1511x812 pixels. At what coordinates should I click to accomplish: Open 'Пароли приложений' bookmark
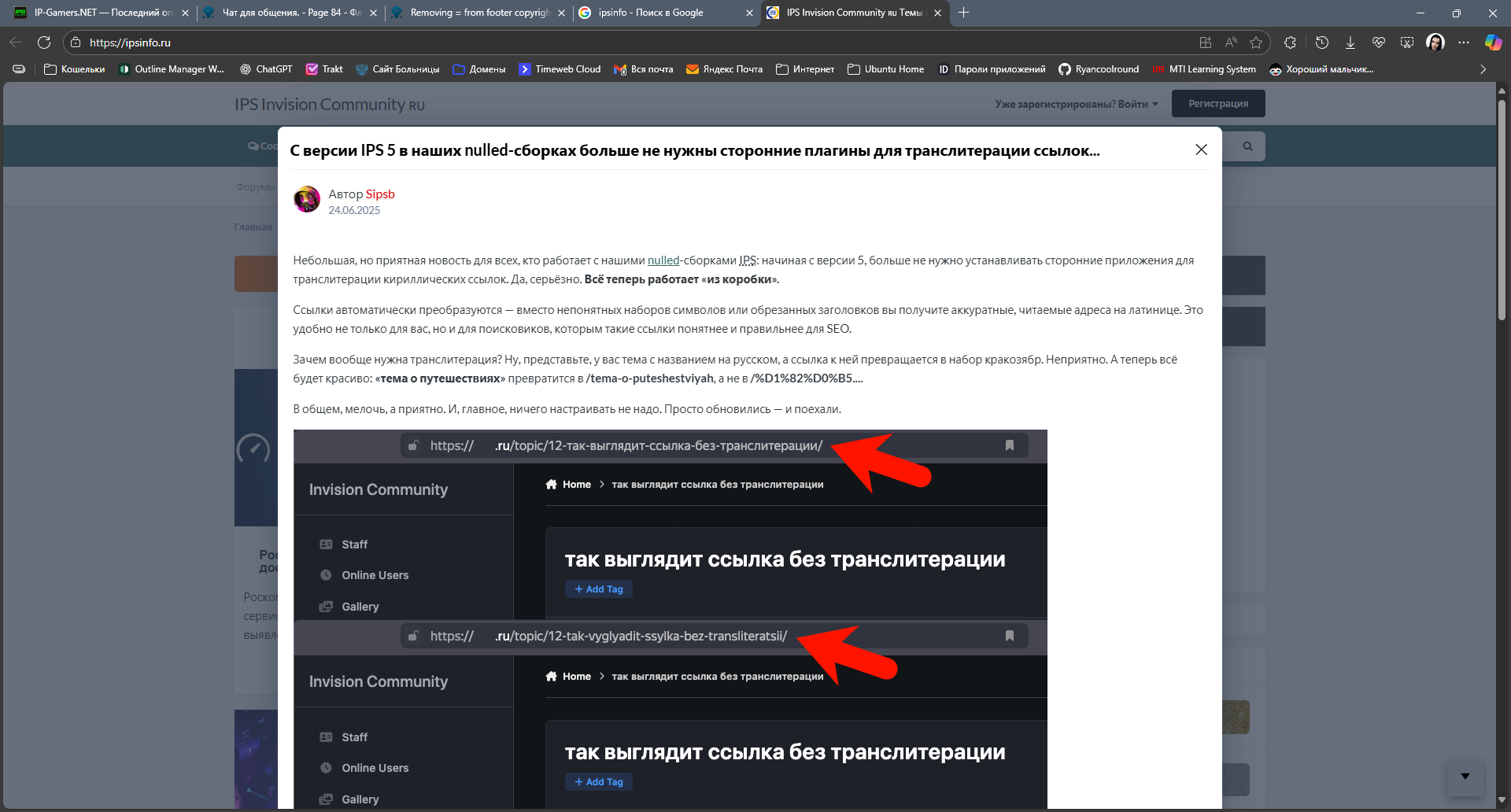click(992, 69)
